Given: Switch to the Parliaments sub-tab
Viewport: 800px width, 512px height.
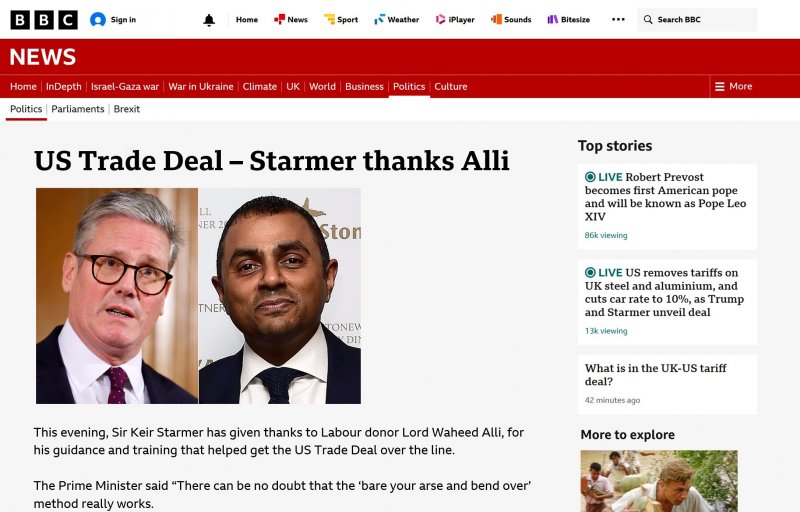Looking at the screenshot, I should (78, 109).
